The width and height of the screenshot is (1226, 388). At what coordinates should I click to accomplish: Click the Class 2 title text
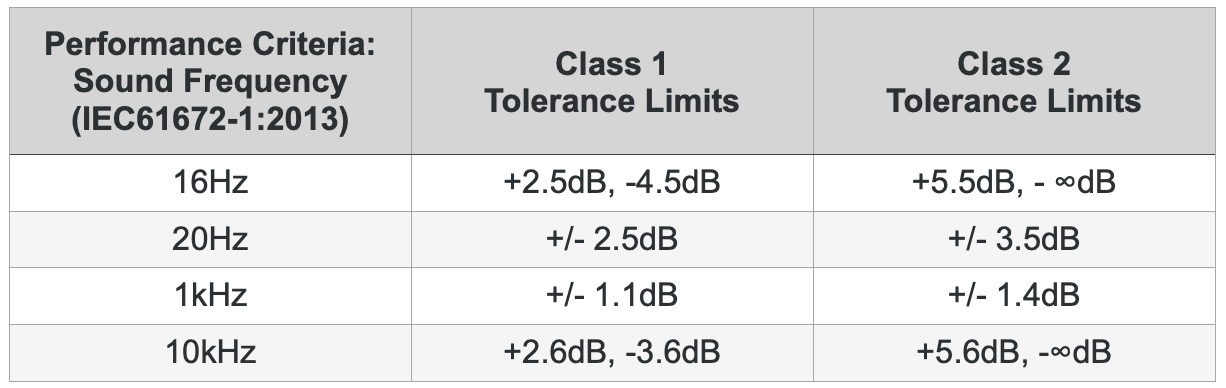(x=1014, y=64)
